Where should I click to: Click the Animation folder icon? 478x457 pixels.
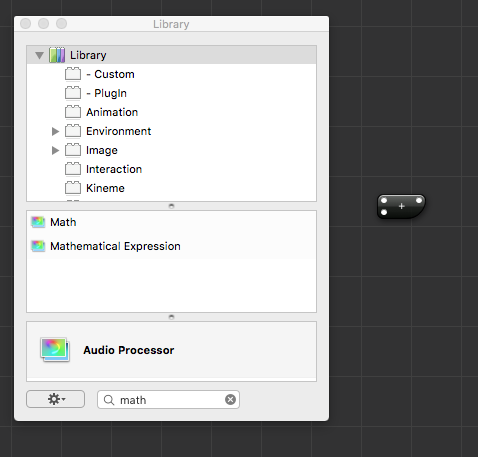pos(73,112)
